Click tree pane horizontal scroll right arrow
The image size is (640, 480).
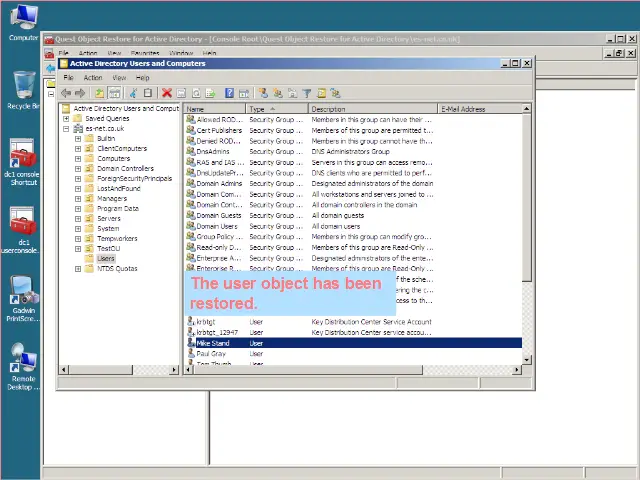point(174,370)
